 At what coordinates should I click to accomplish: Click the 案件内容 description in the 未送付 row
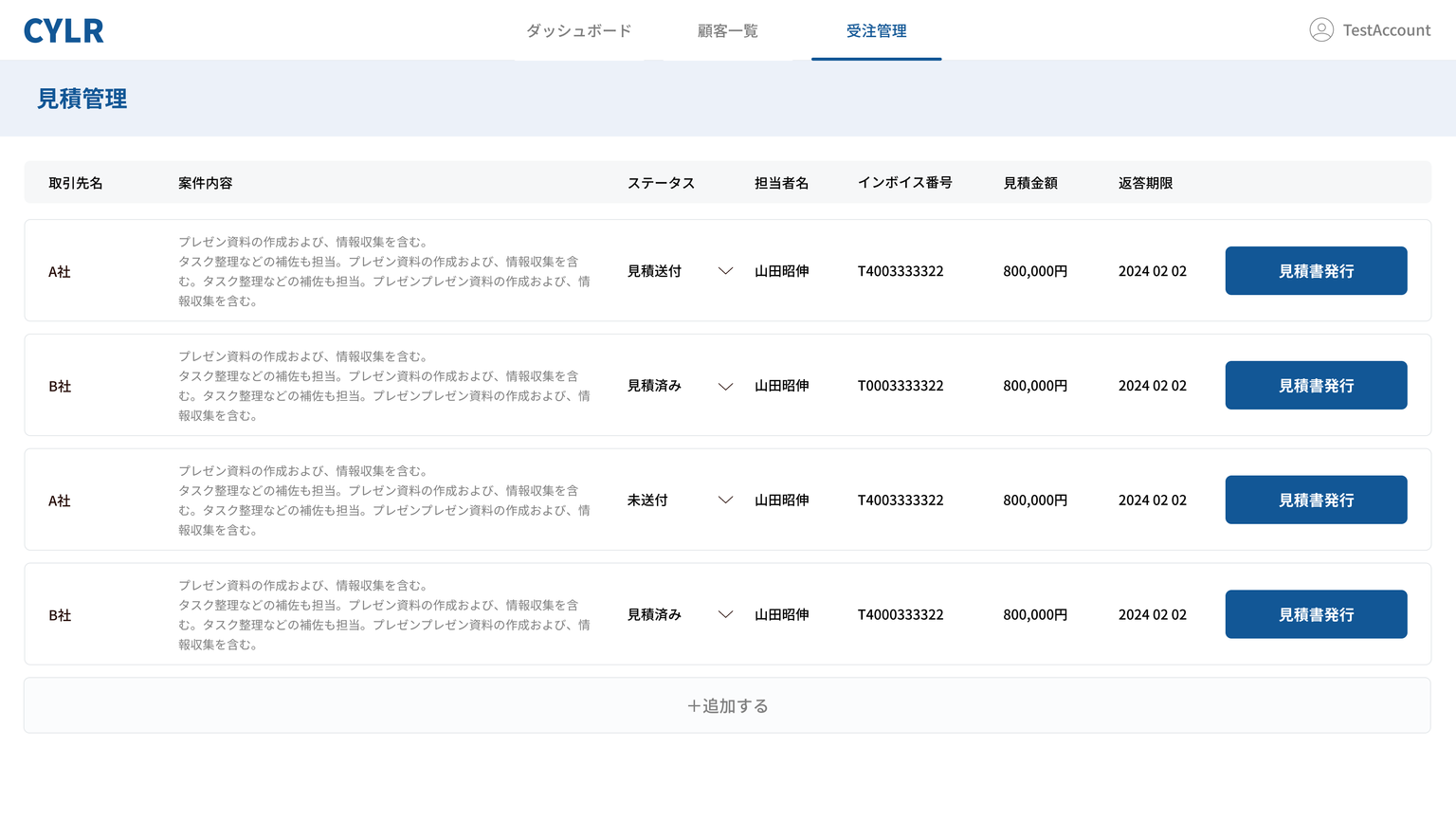[x=384, y=500]
